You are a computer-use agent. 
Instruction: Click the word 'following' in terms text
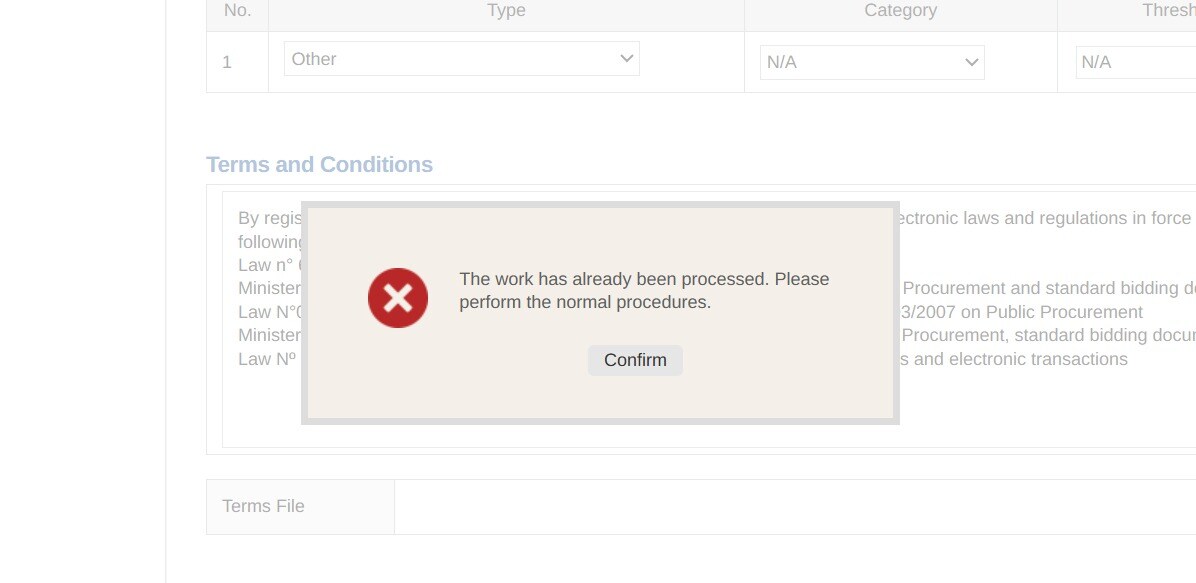pyautogui.click(x=270, y=242)
